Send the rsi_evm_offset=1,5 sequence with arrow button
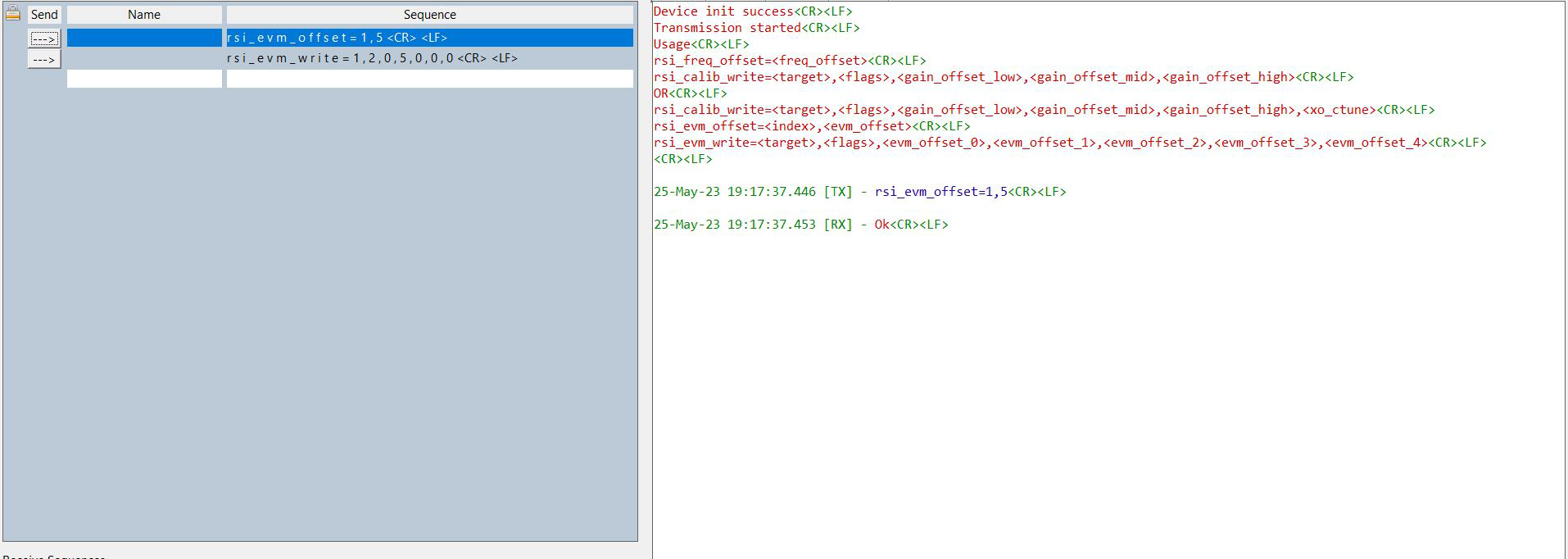 (44, 39)
